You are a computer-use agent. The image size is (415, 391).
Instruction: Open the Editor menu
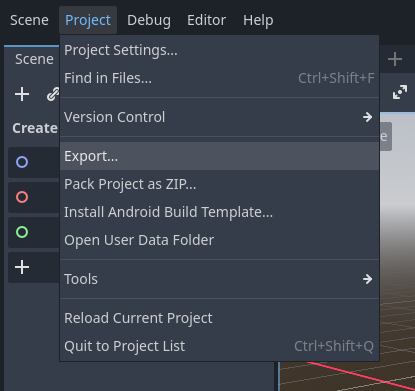tap(206, 20)
